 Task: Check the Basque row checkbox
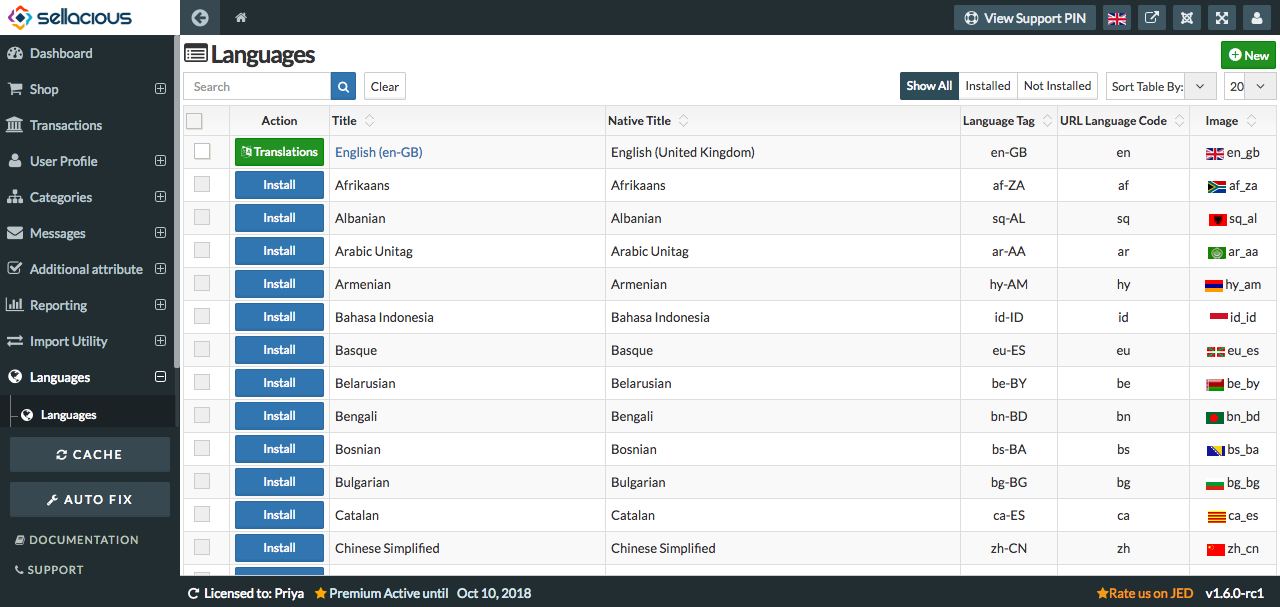(x=202, y=349)
